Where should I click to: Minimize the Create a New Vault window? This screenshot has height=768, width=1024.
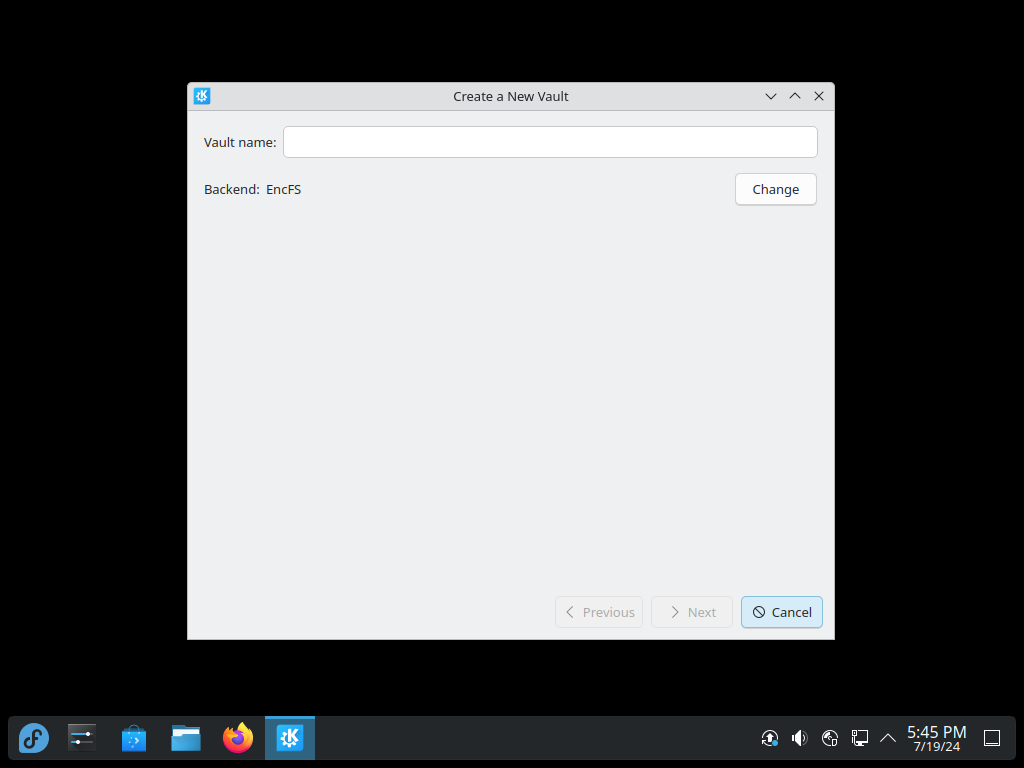coord(771,96)
